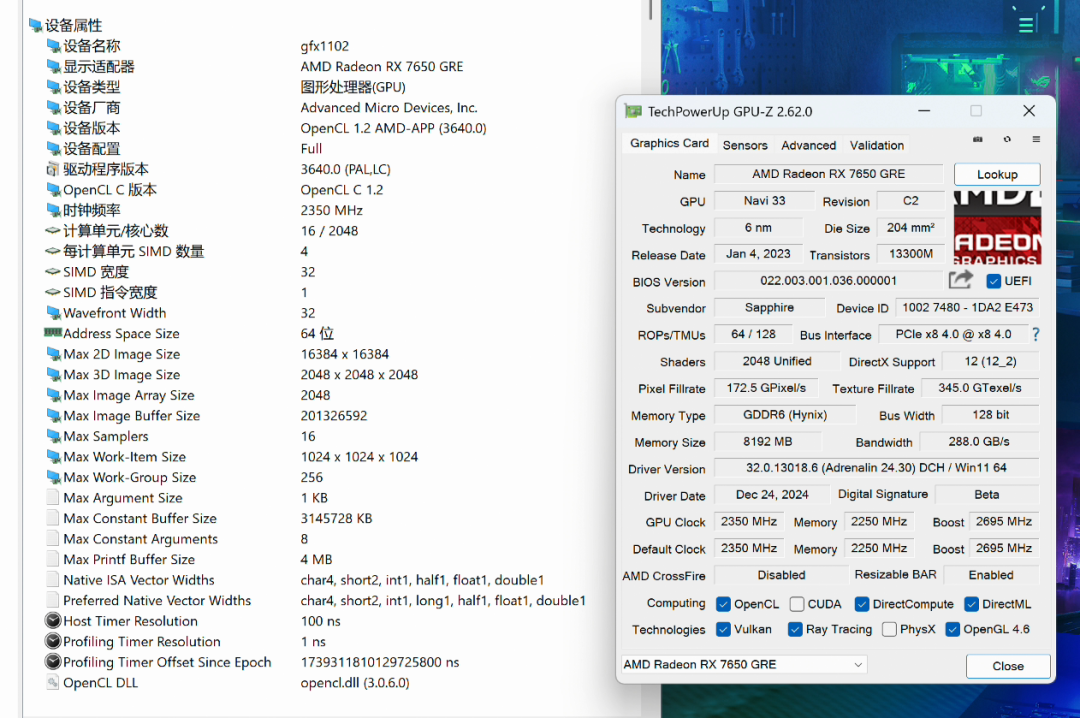Select the Max Work-Group Size row
1080x718 pixels.
click(x=331, y=478)
